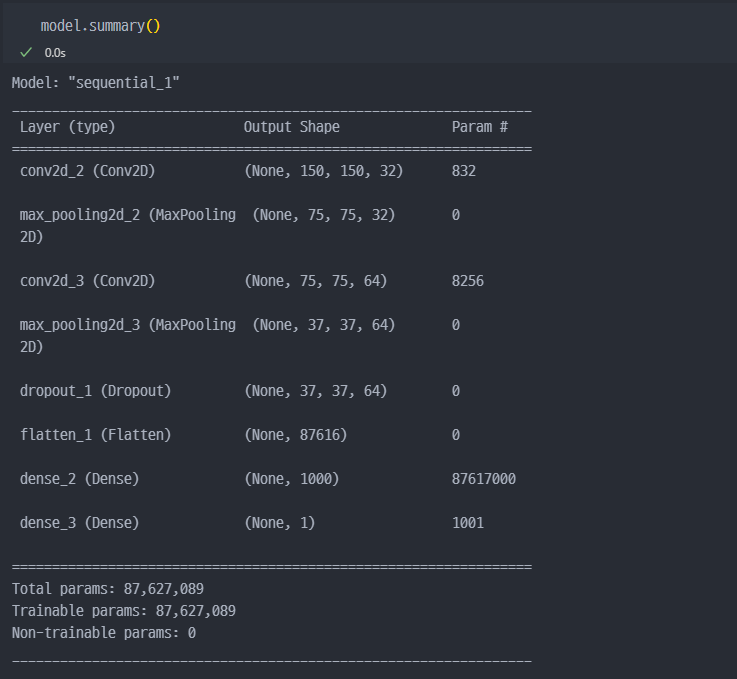Screen dimensions: 737x679
Task: Click the Non-trainable params: 0 line
Action: (x=104, y=632)
